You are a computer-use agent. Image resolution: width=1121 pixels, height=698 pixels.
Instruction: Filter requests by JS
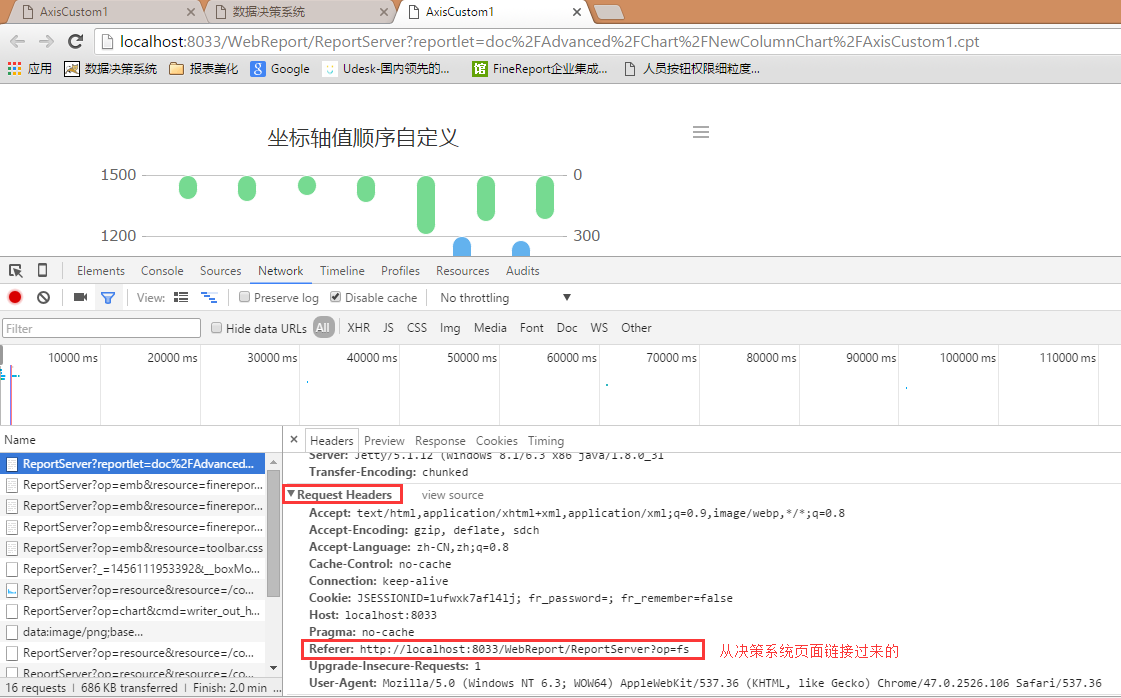coord(388,328)
